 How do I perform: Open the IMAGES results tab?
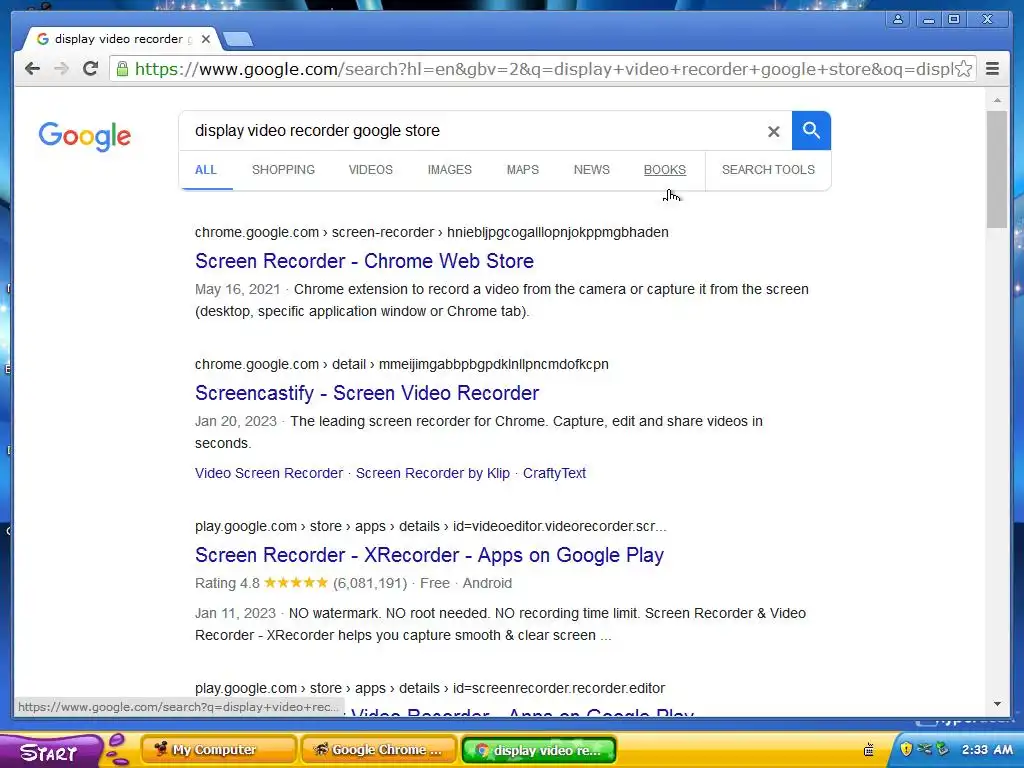pyautogui.click(x=449, y=170)
